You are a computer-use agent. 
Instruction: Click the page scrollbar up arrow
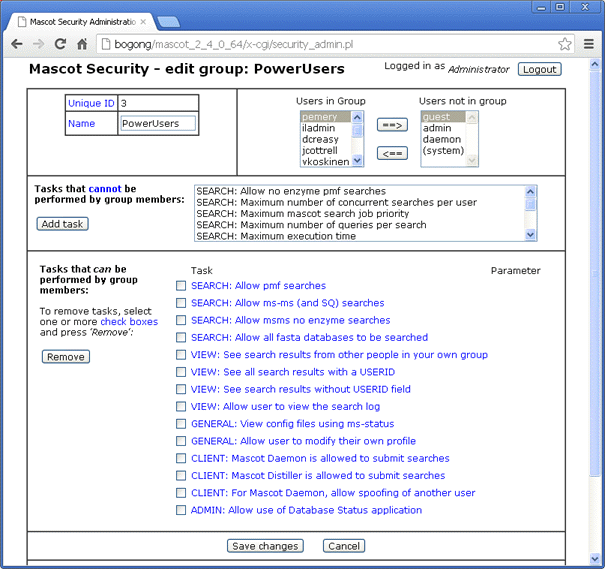595,64
